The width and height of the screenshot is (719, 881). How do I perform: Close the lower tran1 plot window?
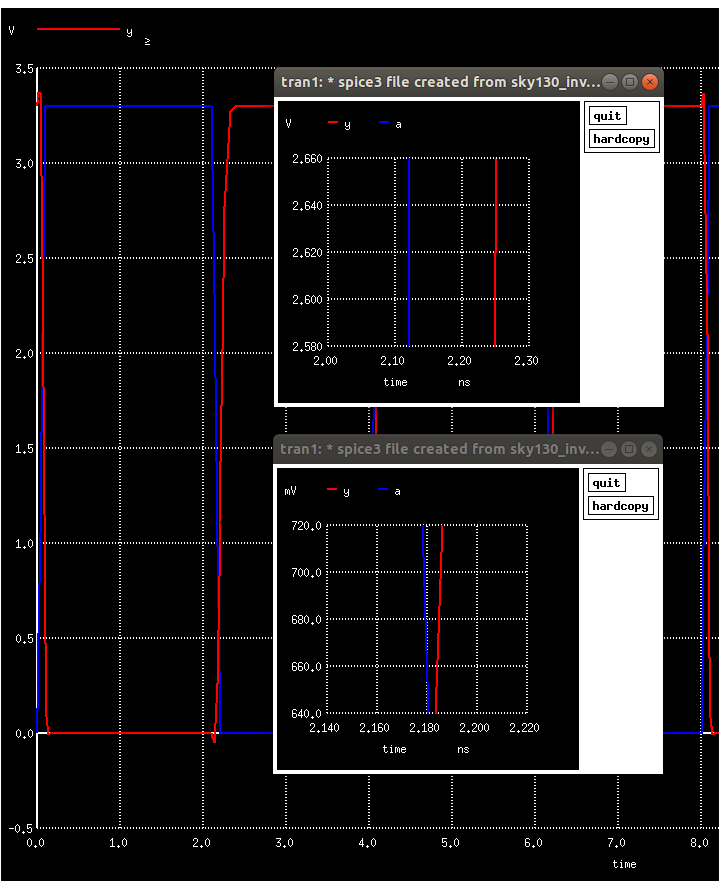[x=648, y=449]
